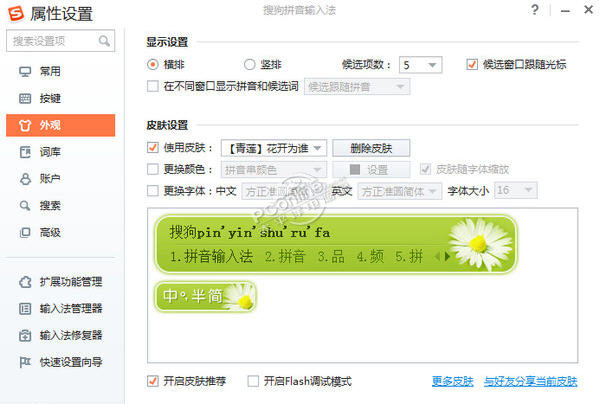
Task: Click the magnifier icon beside 搜索 in sidebar
Action: [25, 205]
